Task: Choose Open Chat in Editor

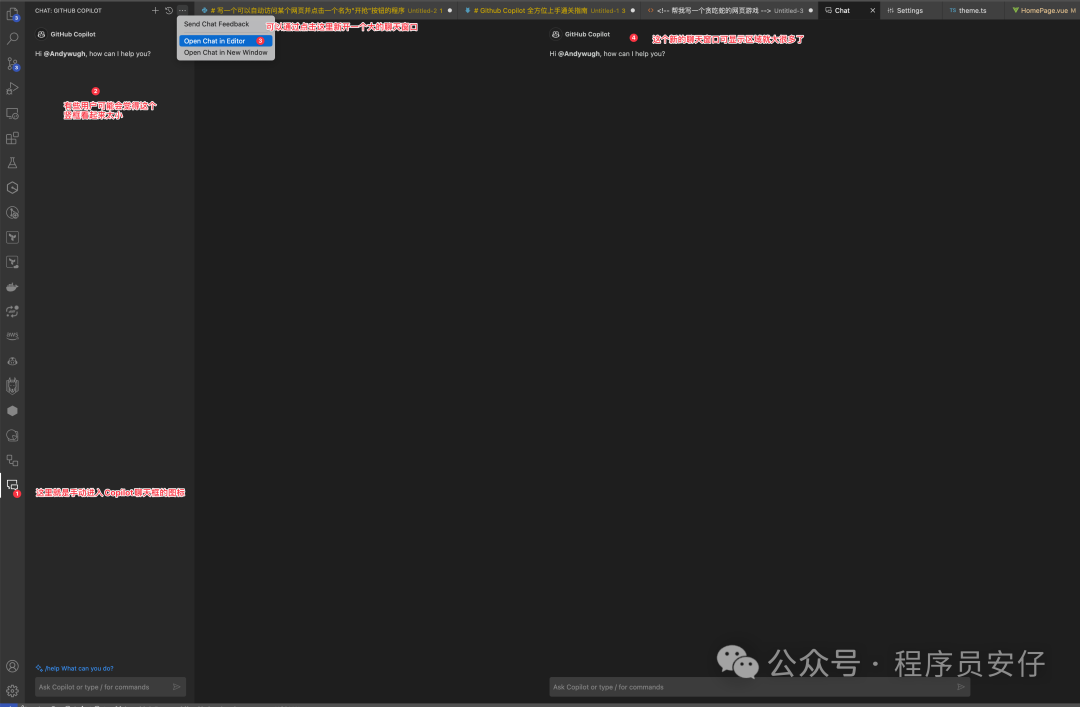Action: [225, 41]
